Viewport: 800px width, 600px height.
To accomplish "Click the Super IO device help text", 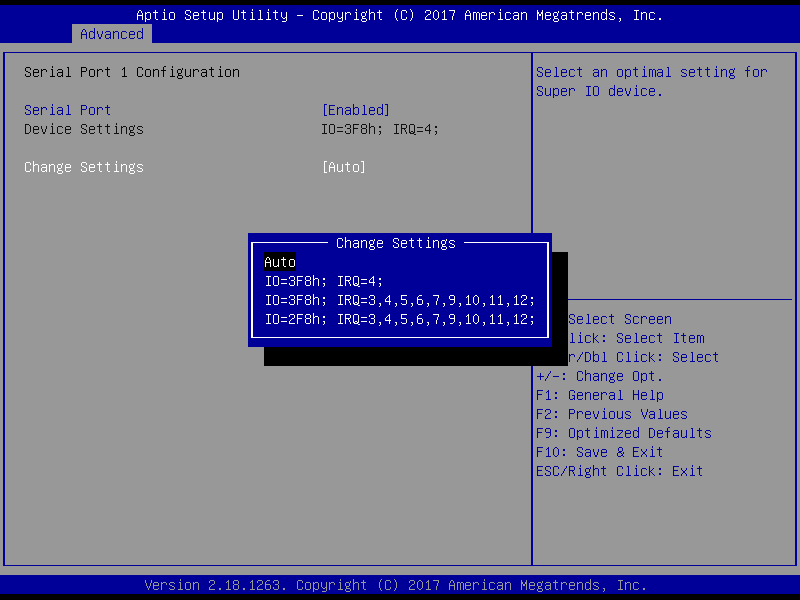I will click(x=652, y=81).
